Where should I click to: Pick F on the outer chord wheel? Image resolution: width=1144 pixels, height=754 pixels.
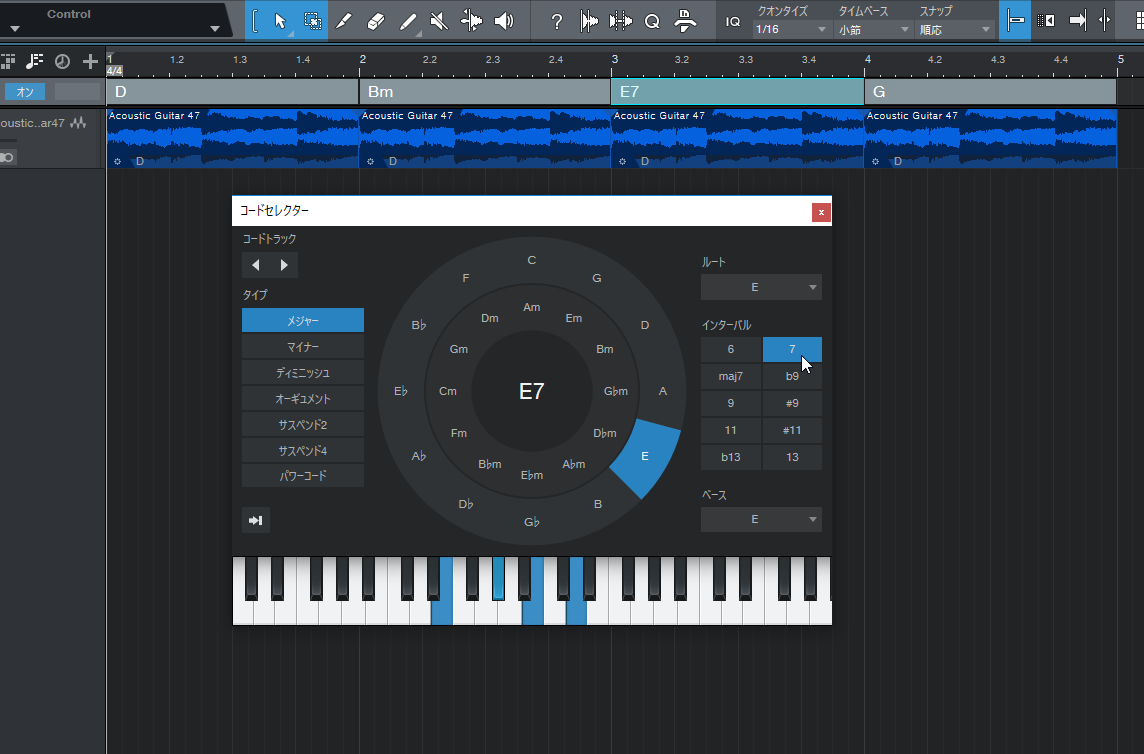(x=466, y=278)
